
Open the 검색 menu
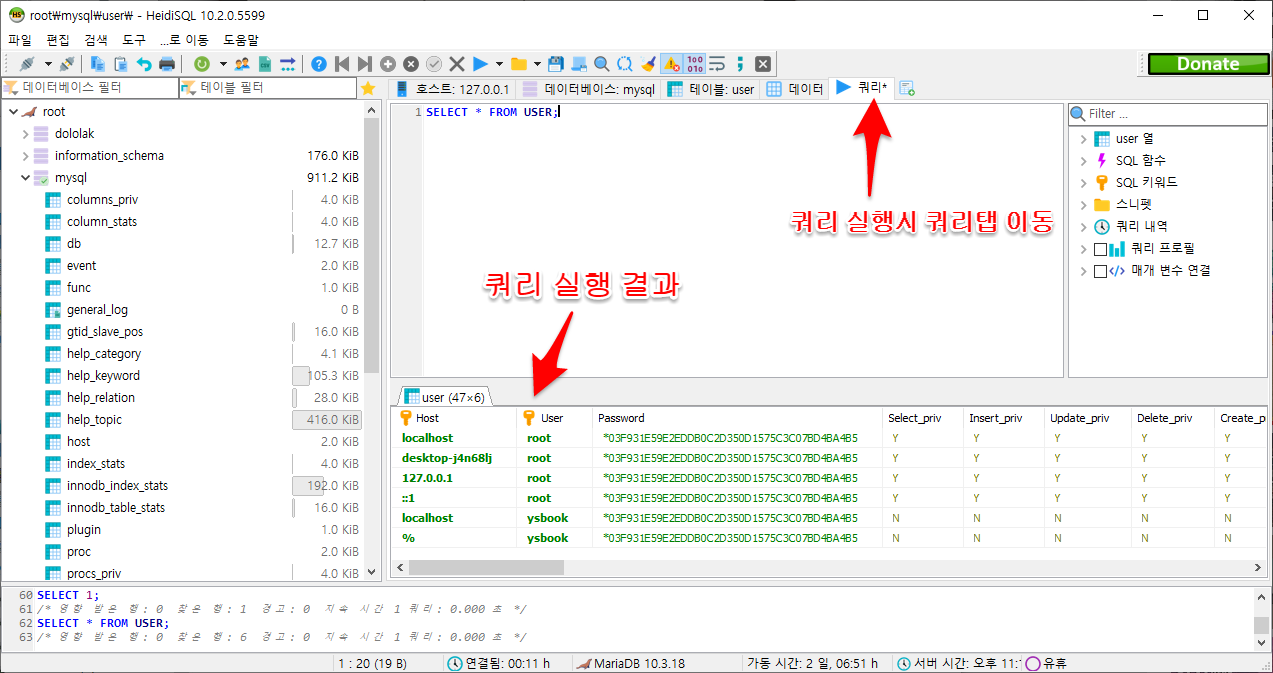96,40
